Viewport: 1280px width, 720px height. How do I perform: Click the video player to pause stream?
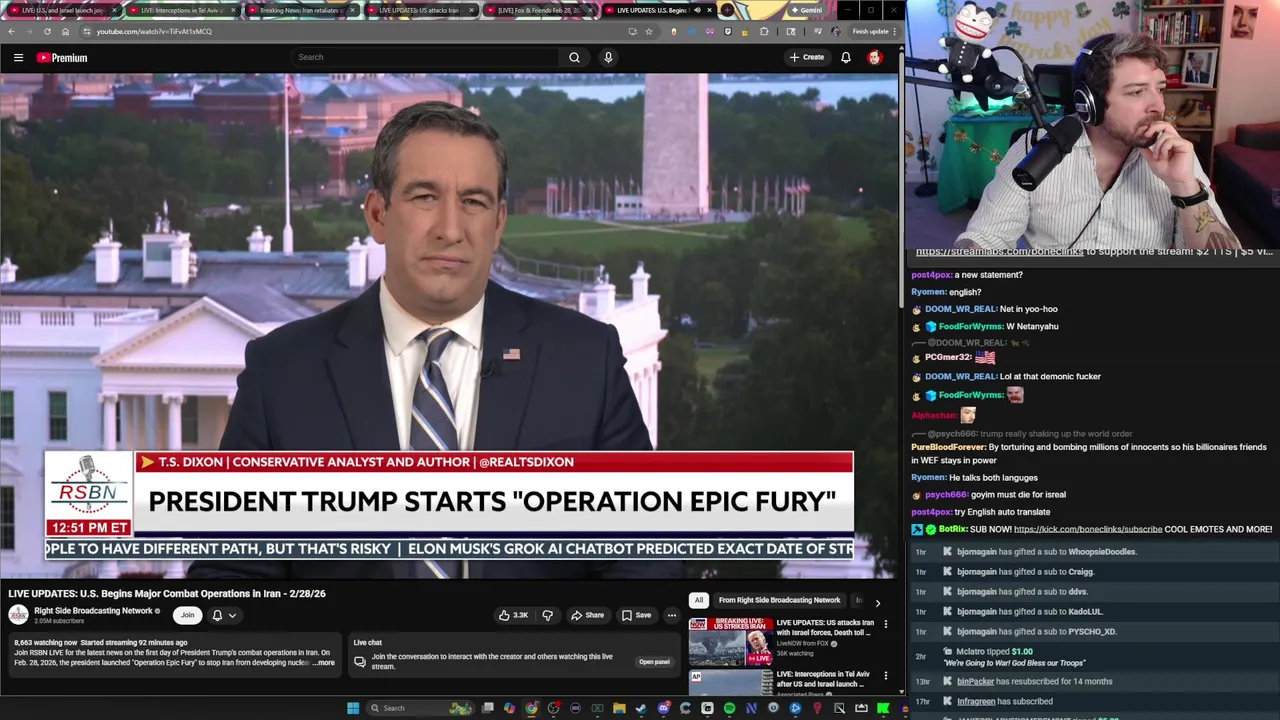(449, 325)
